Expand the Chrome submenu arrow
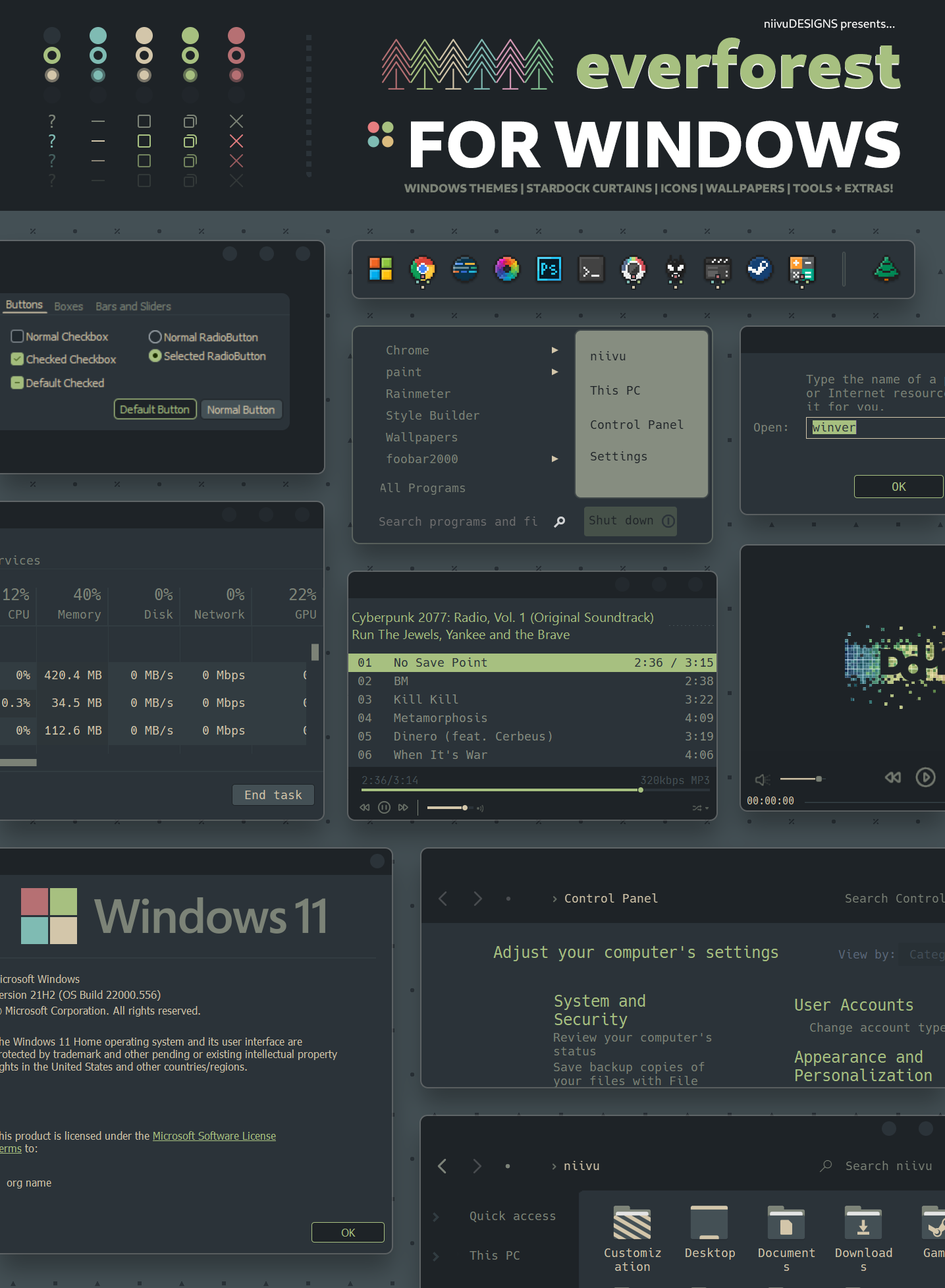Image resolution: width=945 pixels, height=1288 pixels. pos(555,350)
